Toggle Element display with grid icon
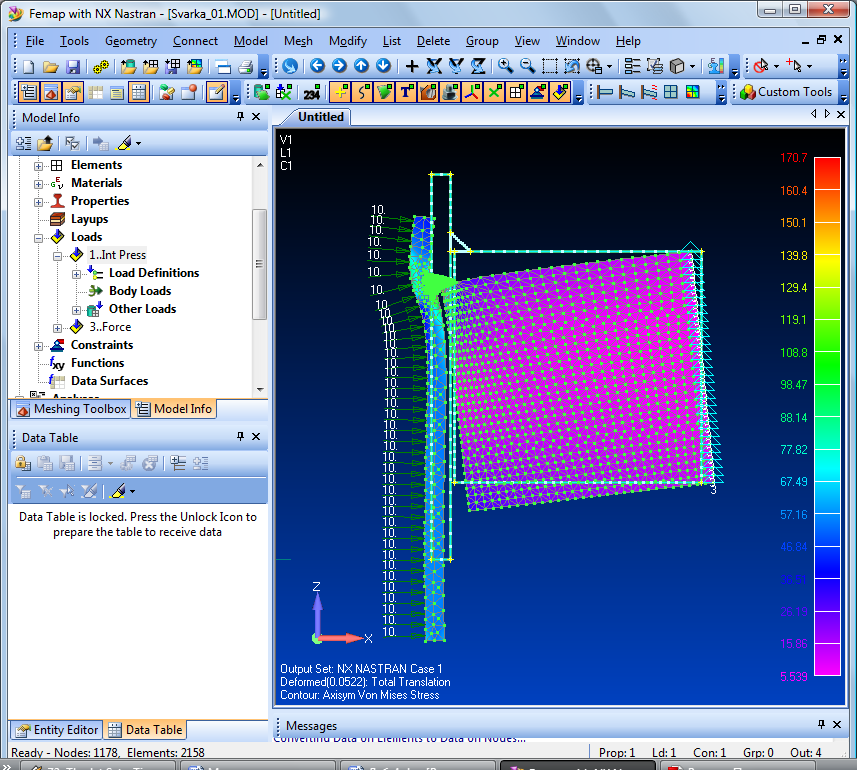 [x=516, y=92]
